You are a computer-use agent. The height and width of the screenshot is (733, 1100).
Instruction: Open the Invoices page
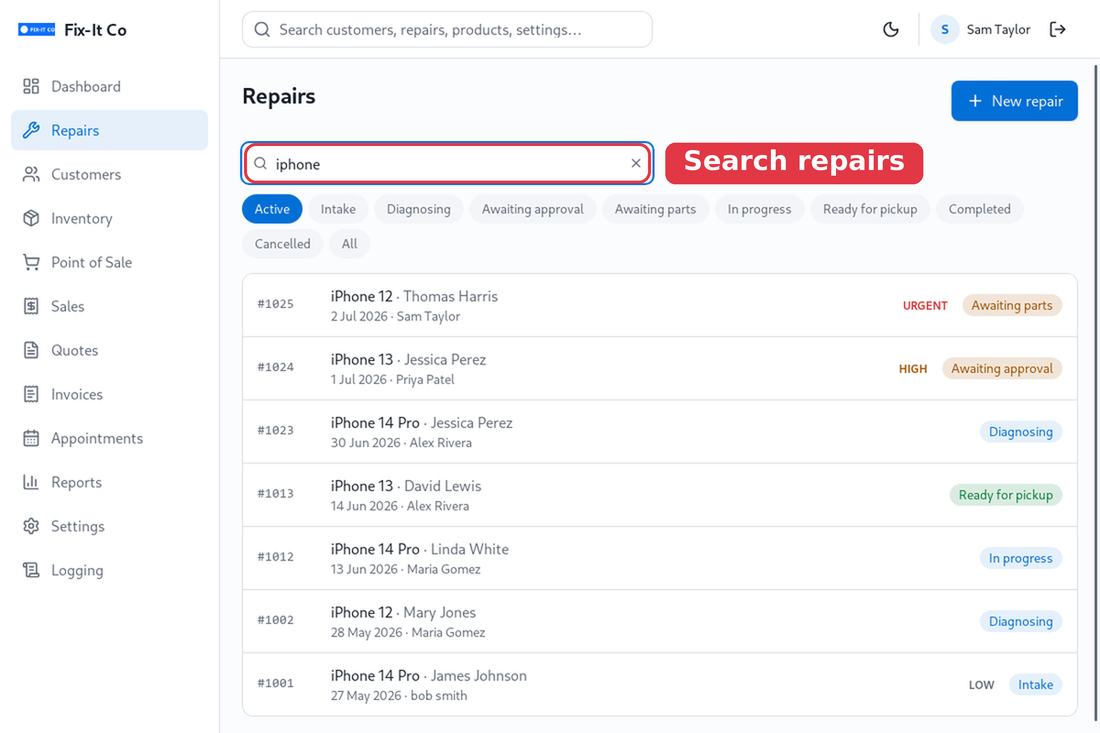click(x=109, y=394)
